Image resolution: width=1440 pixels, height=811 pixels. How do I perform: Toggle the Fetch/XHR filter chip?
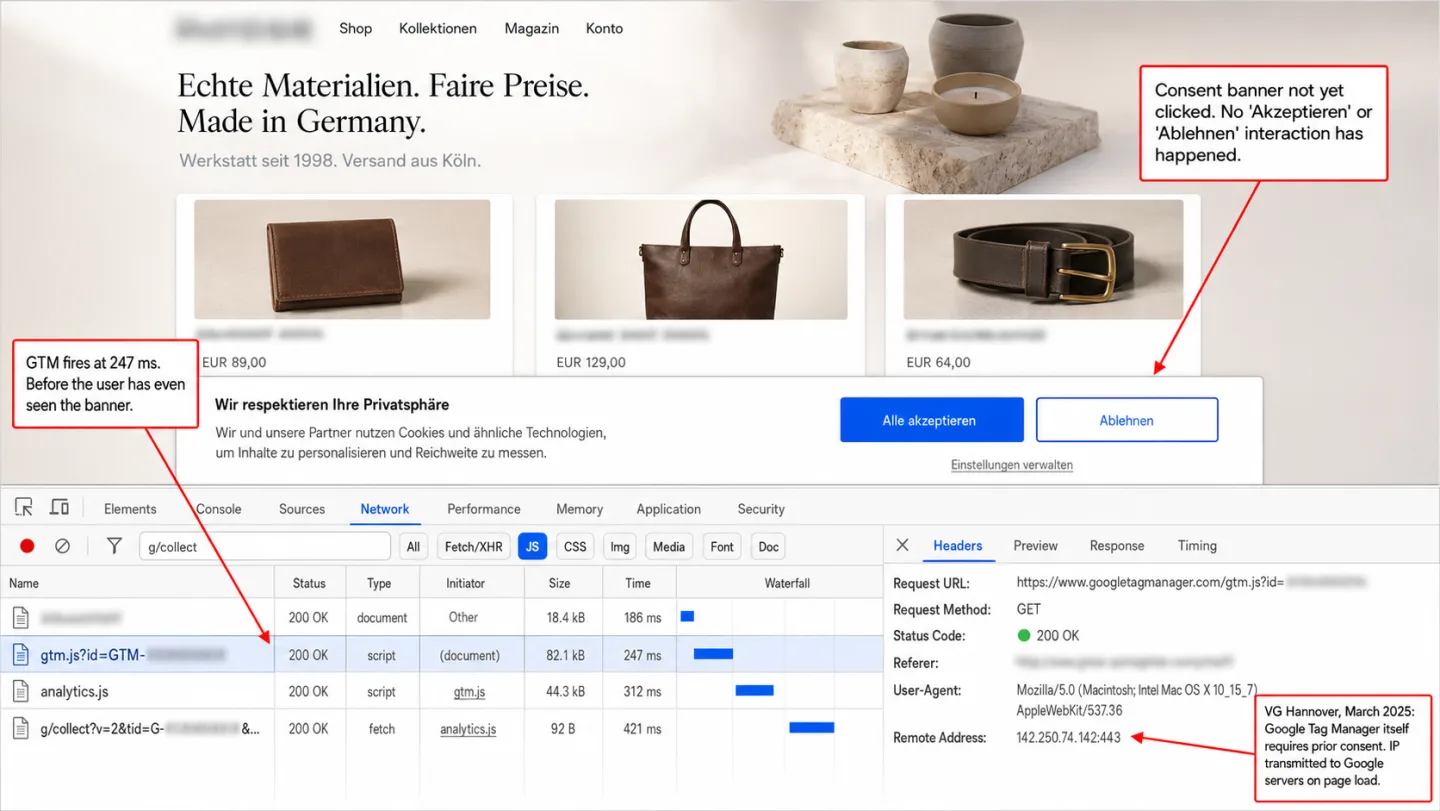[474, 546]
